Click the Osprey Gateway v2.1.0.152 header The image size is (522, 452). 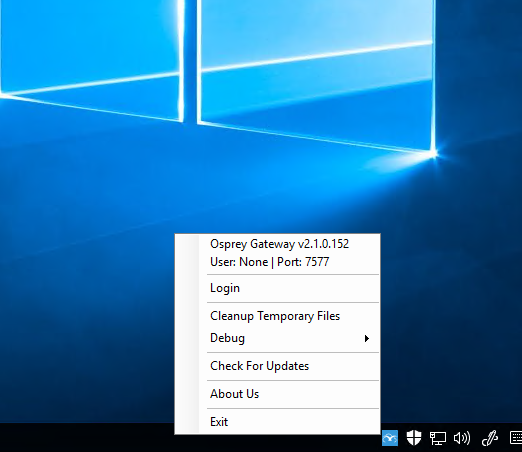click(279, 244)
